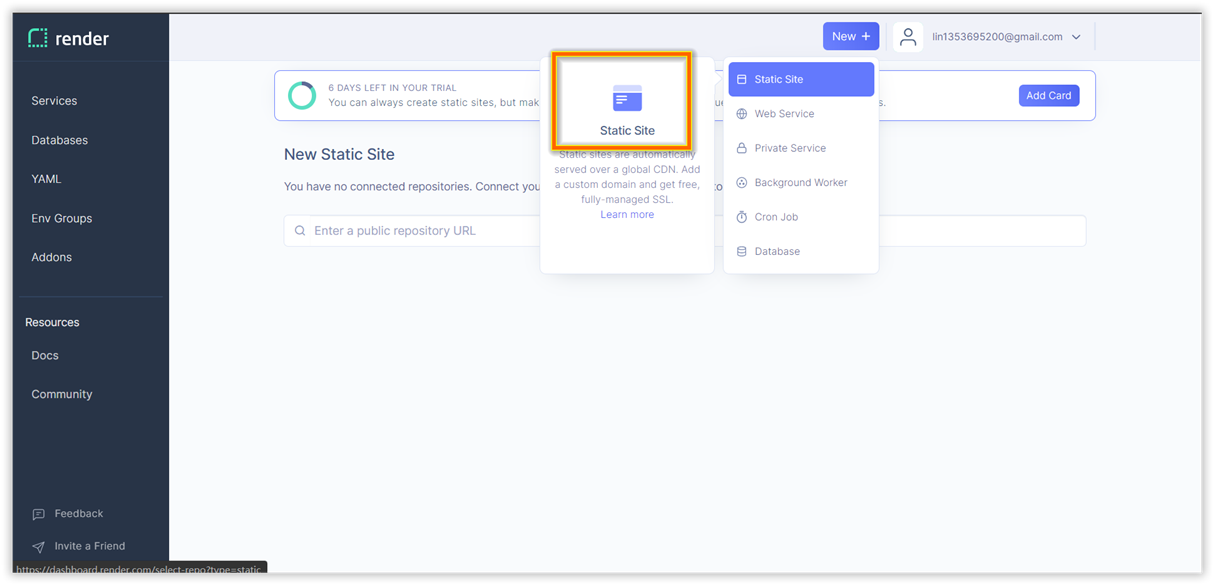This screenshot has width=1214, height=585.
Task: Select Static Site in New menu
Action: (x=801, y=79)
